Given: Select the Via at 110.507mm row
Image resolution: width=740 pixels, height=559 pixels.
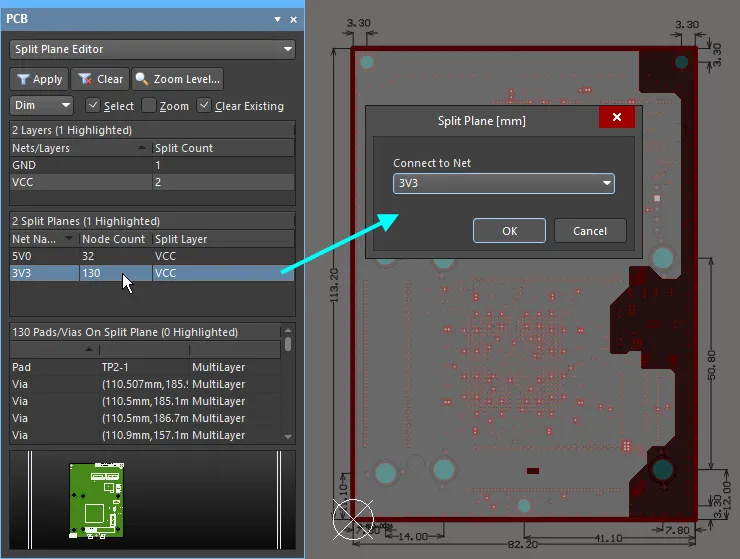Looking at the screenshot, I should 145,384.
